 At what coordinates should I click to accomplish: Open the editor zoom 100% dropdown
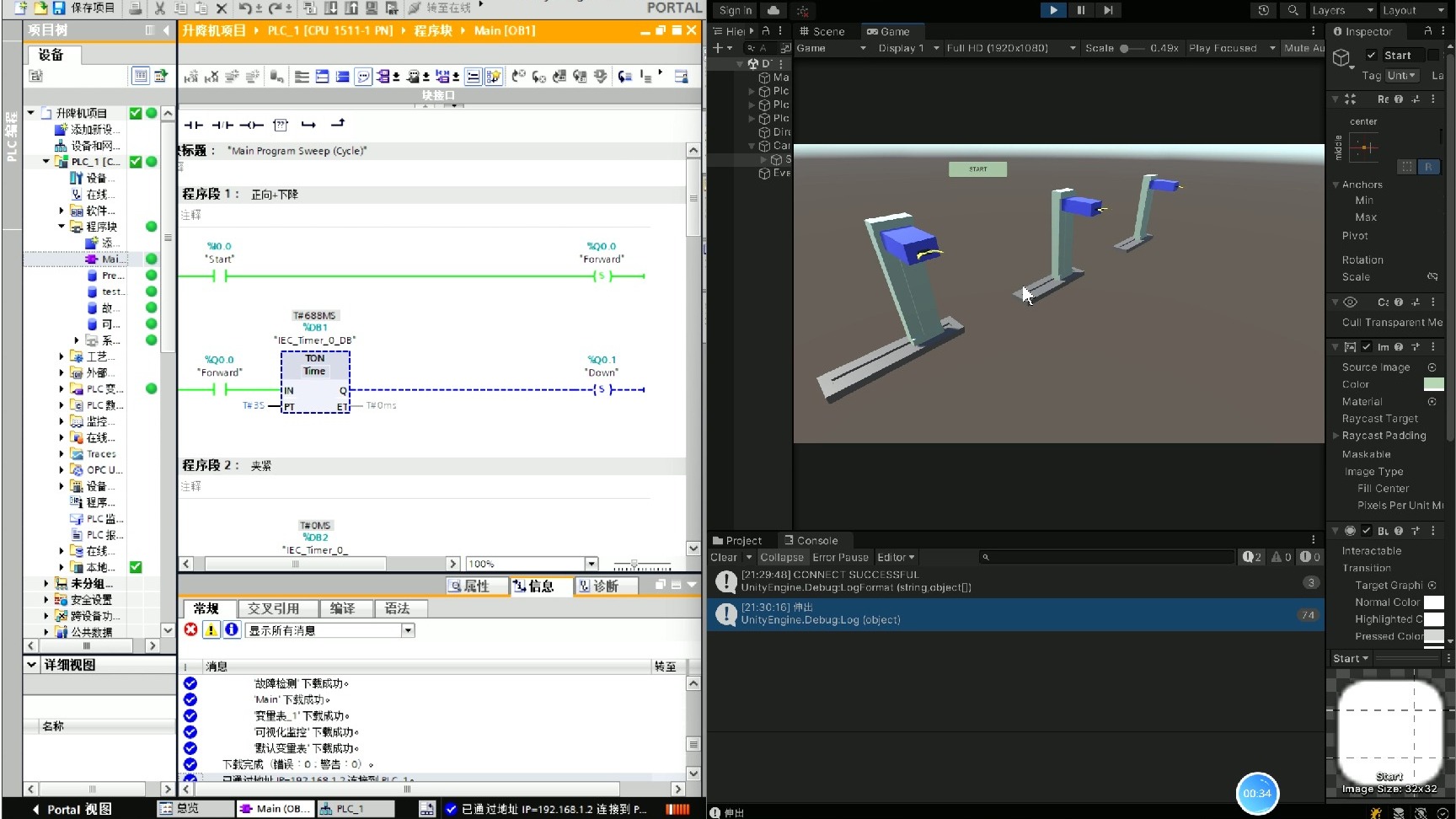point(591,564)
